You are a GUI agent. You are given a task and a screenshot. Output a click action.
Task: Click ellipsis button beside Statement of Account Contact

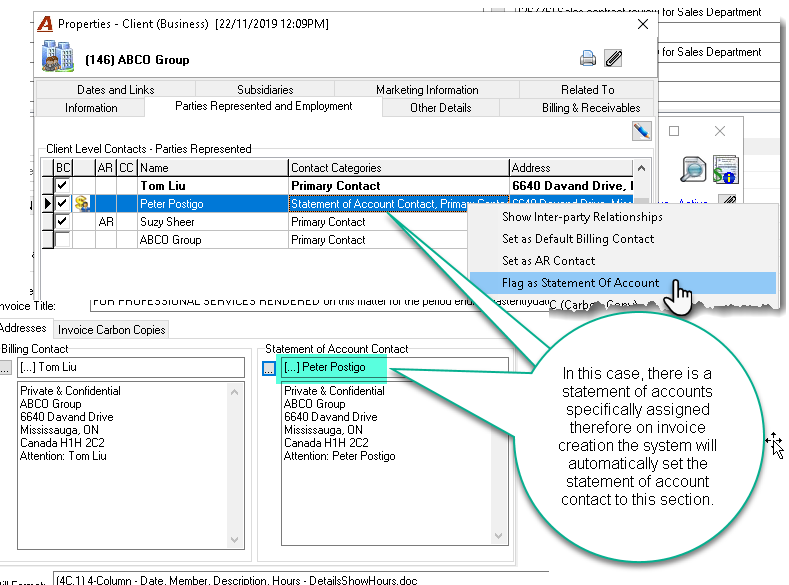click(269, 369)
